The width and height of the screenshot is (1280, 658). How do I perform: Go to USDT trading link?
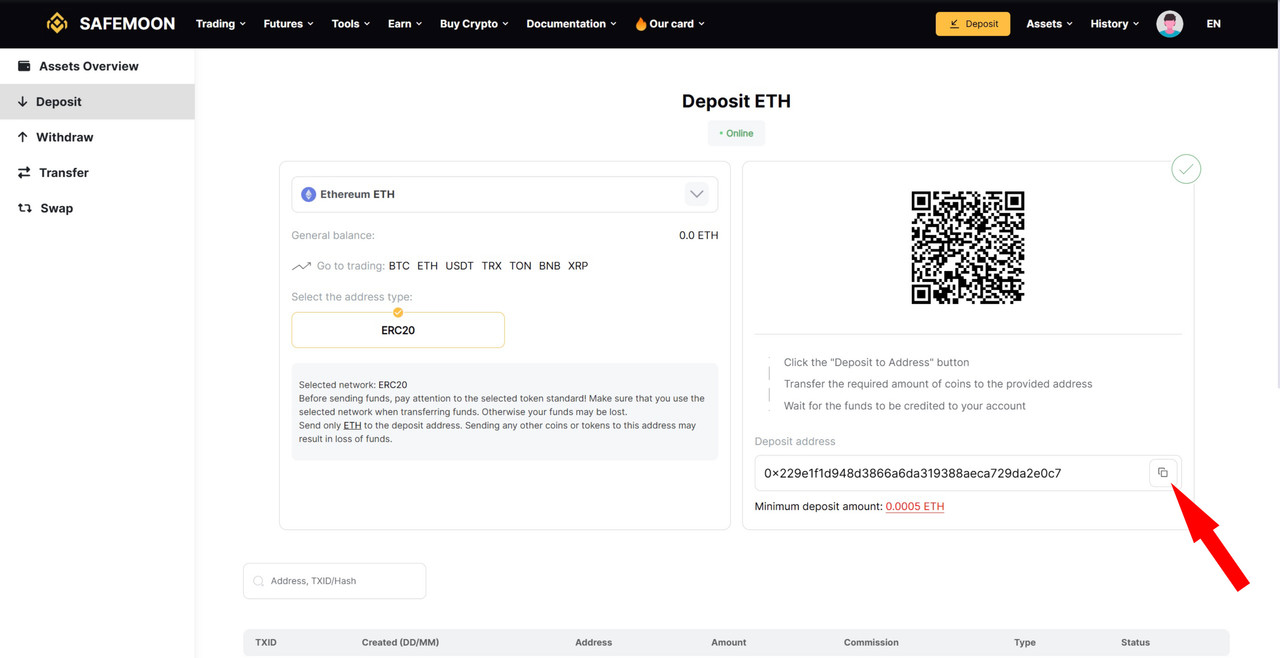[x=459, y=266]
